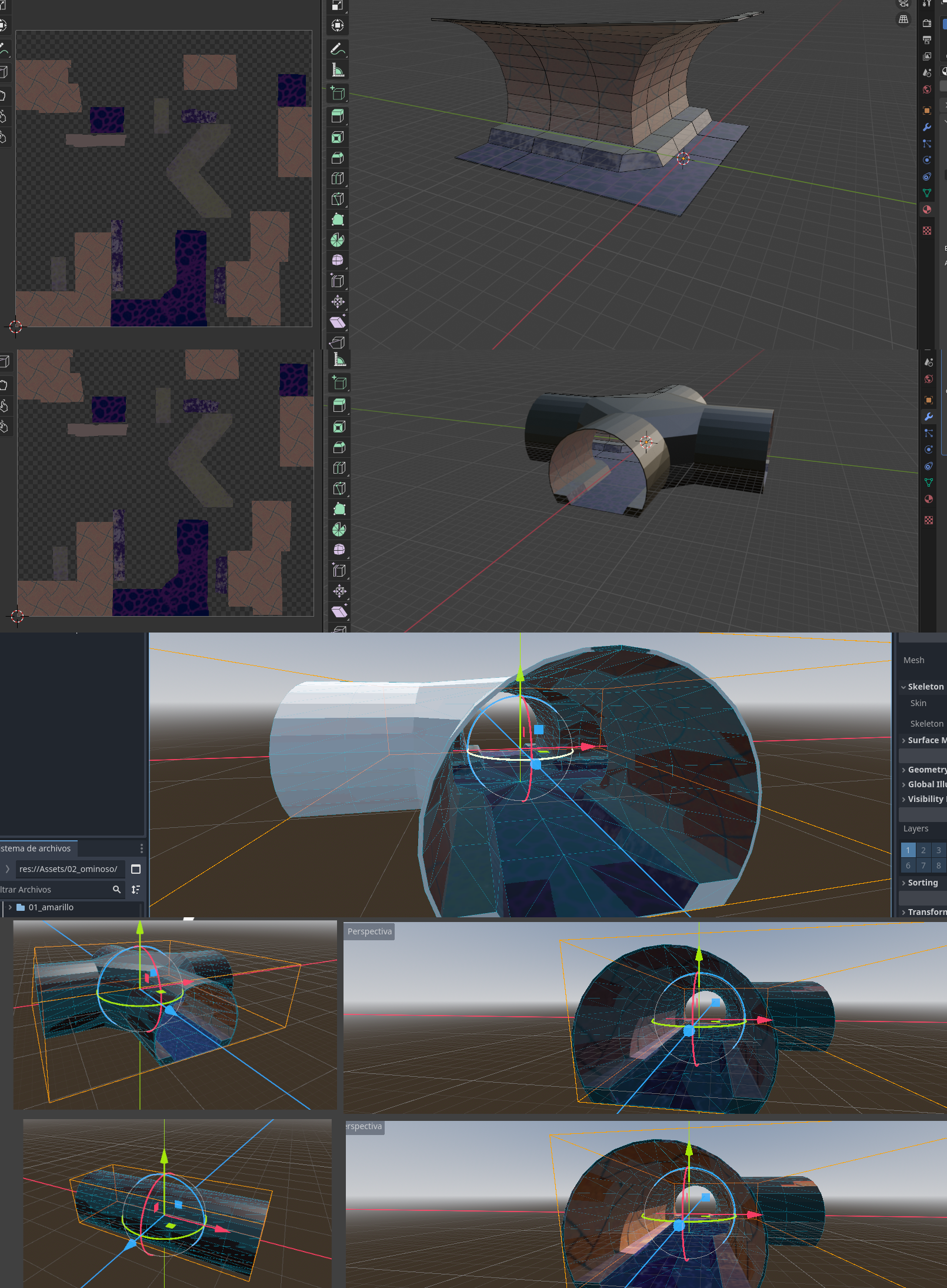Expand the 01_amarillo folder
Screen dimensions: 947x1288
point(10,907)
